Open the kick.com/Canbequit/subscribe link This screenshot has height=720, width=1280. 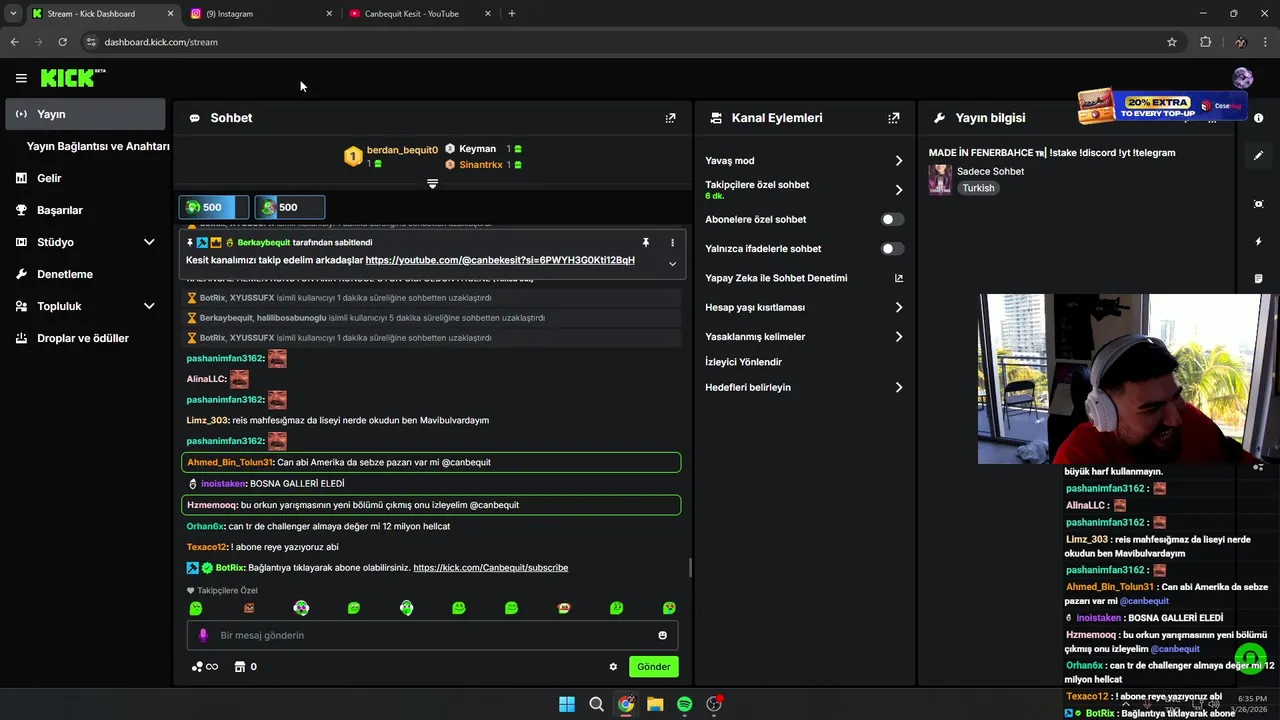pos(490,568)
